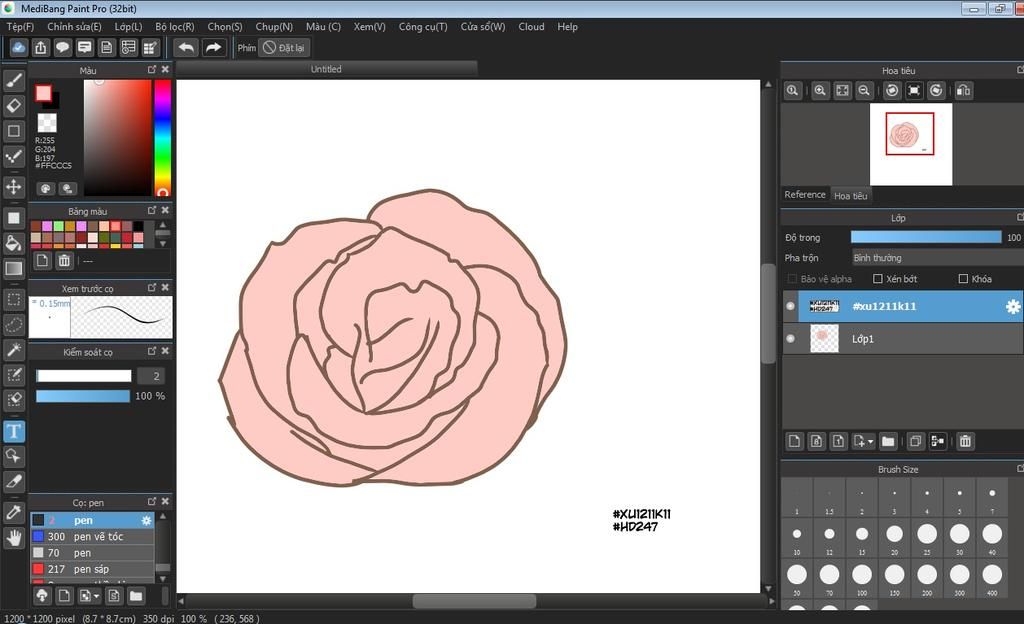This screenshot has height=624, width=1024.
Task: Open the Lớp(L) menu
Action: [128, 27]
